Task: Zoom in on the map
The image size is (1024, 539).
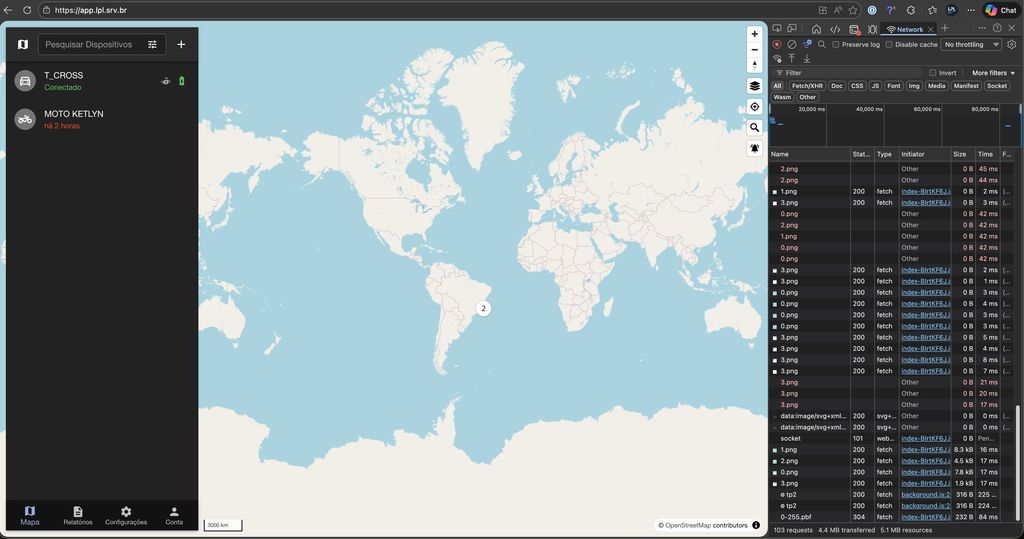Action: pyautogui.click(x=754, y=34)
